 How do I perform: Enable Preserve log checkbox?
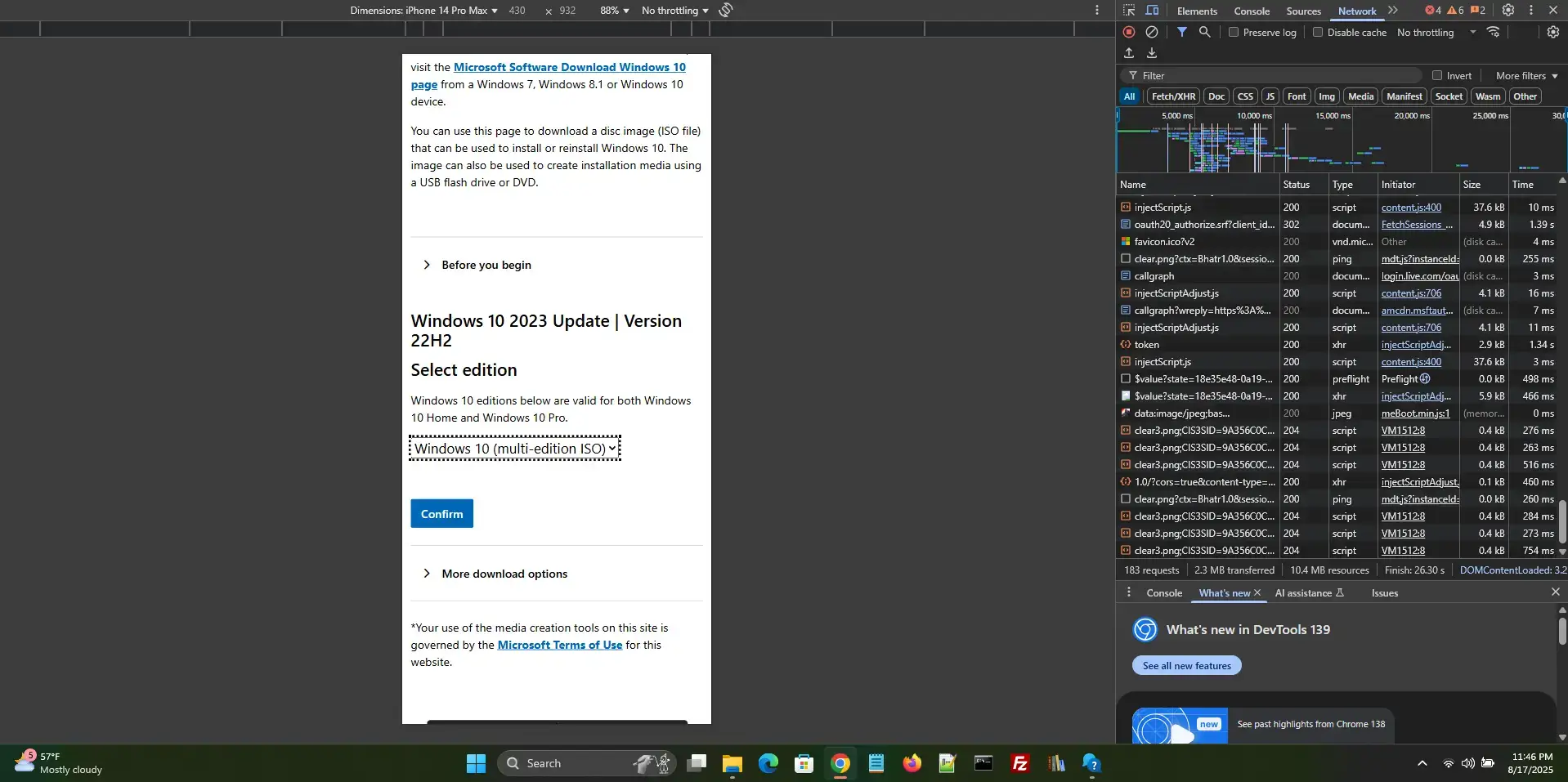pos(1234,32)
